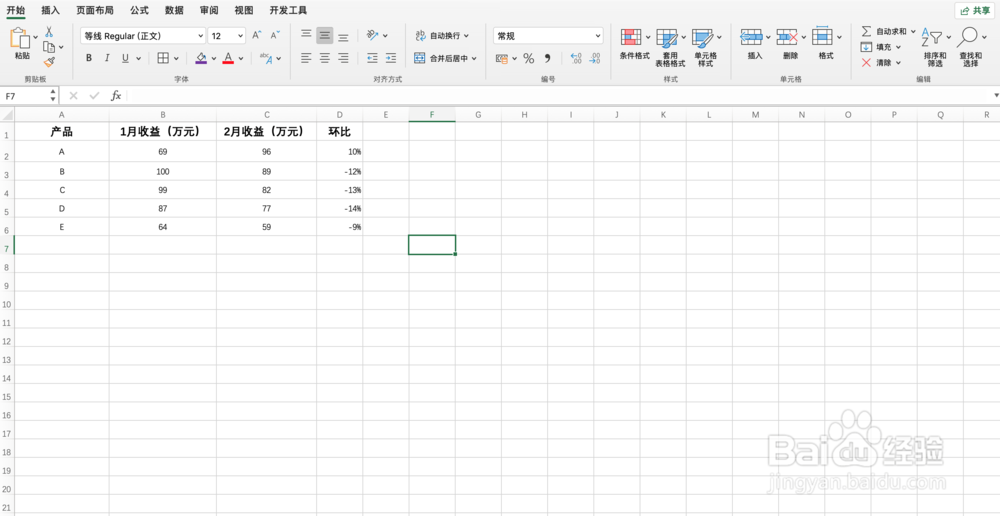
Task: Align text left
Action: point(306,58)
